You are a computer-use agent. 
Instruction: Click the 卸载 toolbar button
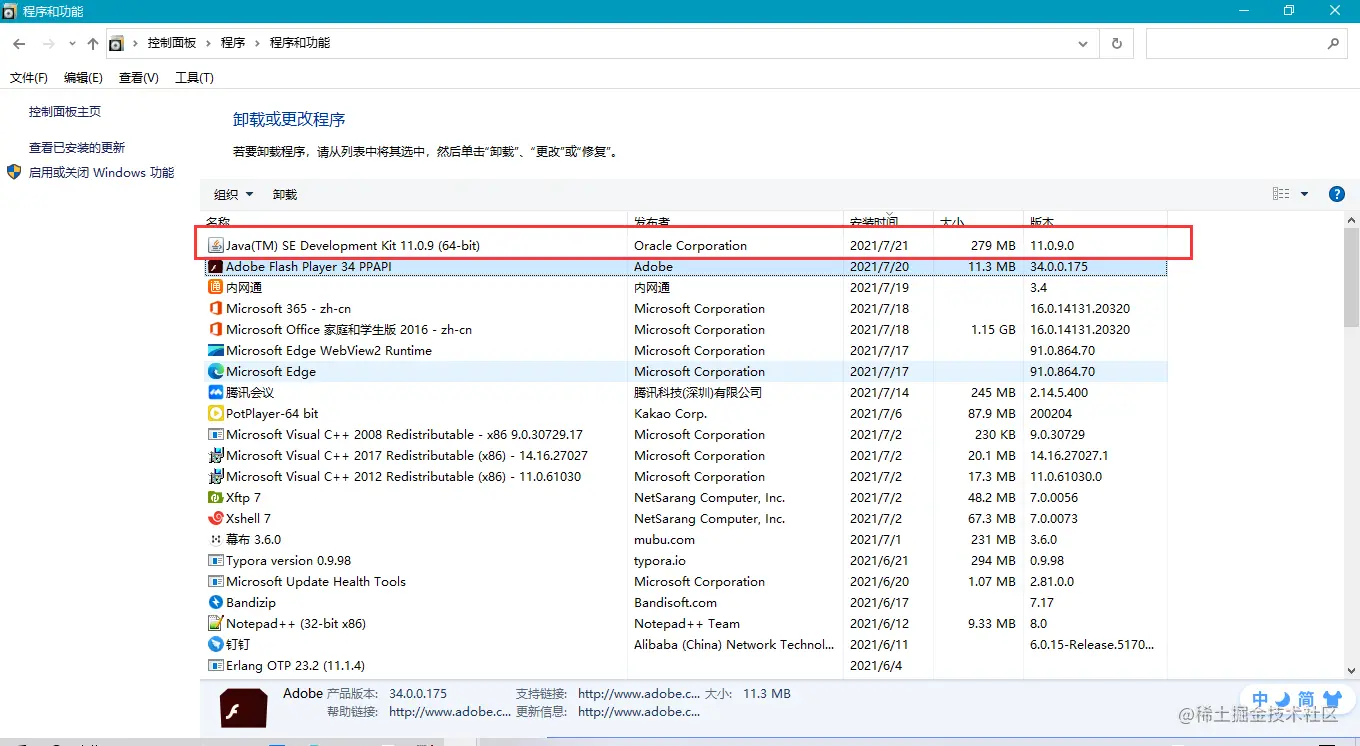click(x=285, y=195)
